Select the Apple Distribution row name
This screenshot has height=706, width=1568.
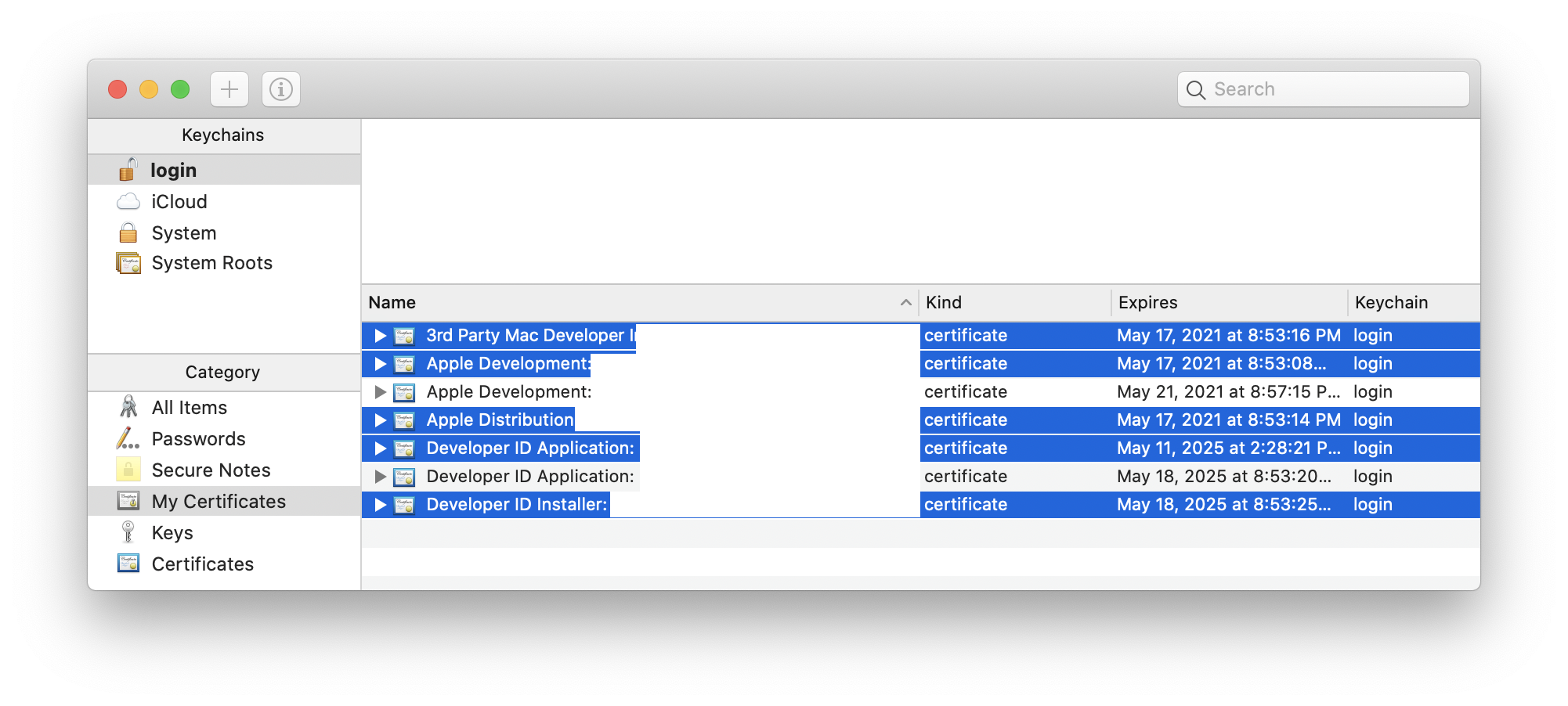pyautogui.click(x=500, y=420)
